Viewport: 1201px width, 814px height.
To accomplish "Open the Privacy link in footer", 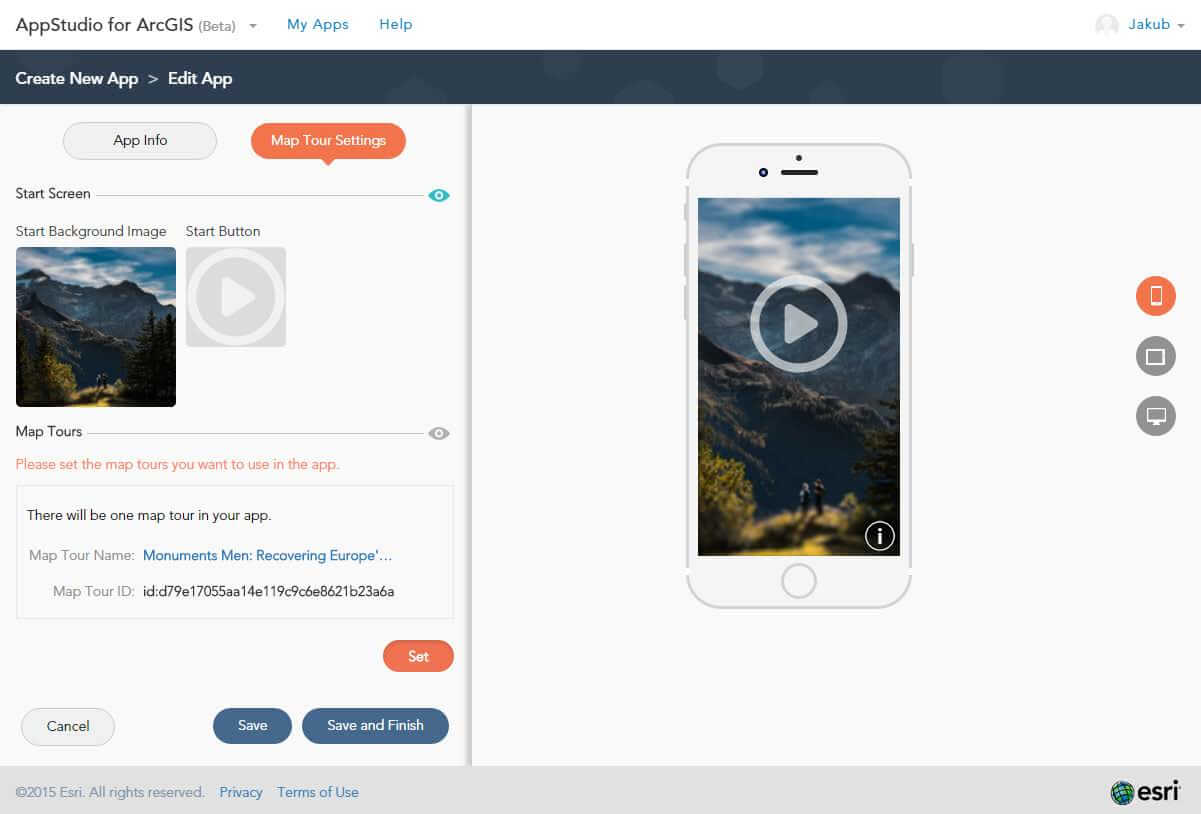I will 241,792.
